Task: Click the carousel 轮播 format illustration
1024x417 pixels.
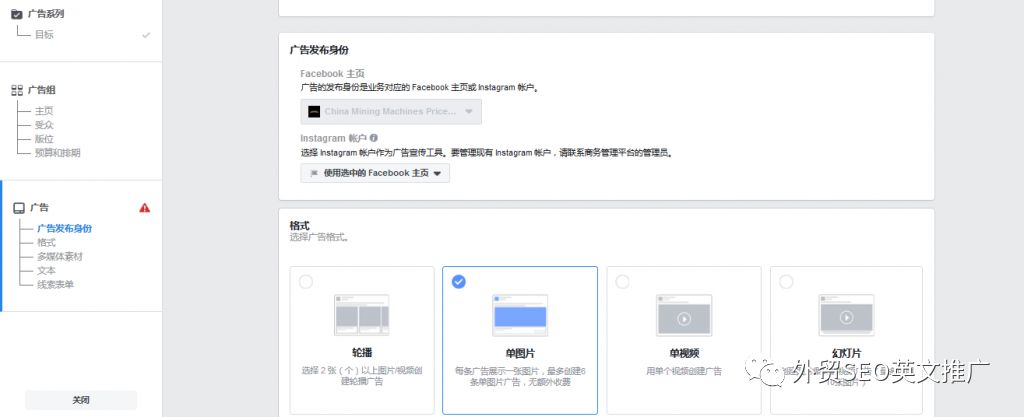Action: [361, 315]
